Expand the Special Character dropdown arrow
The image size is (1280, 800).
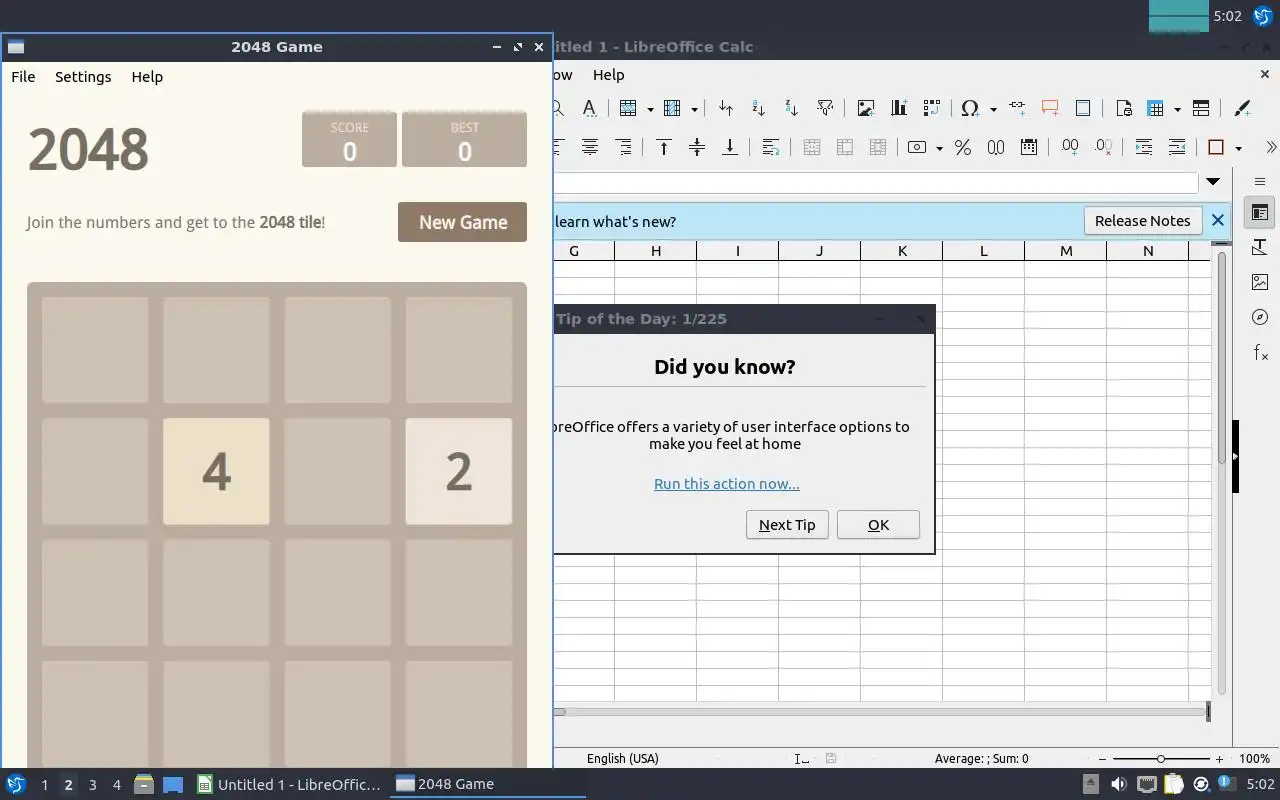pos(993,108)
